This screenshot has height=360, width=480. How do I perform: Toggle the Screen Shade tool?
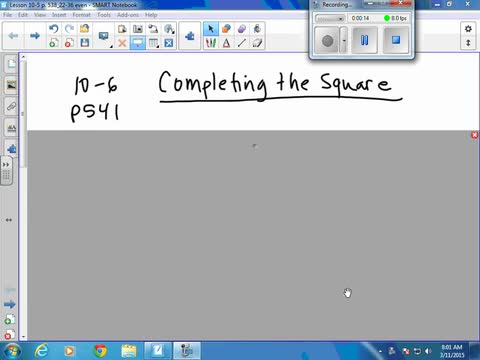[x=138, y=43]
